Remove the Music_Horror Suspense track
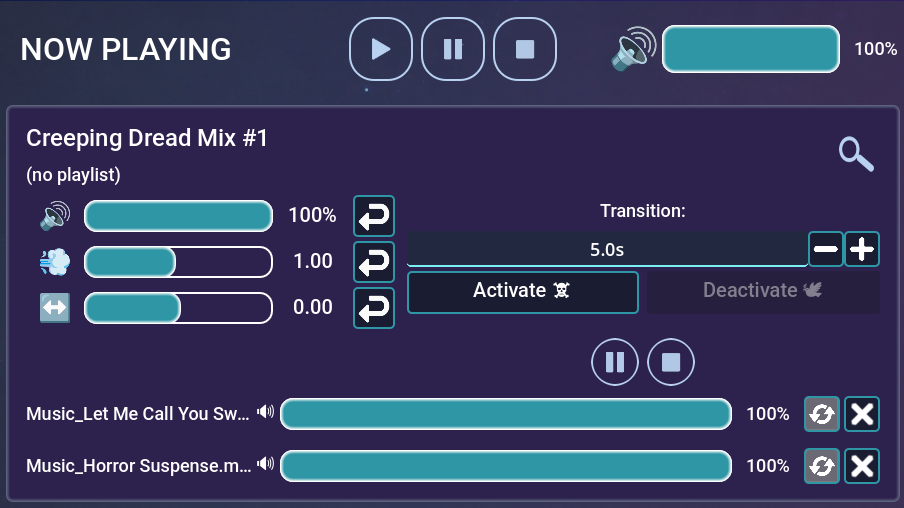 [x=862, y=466]
